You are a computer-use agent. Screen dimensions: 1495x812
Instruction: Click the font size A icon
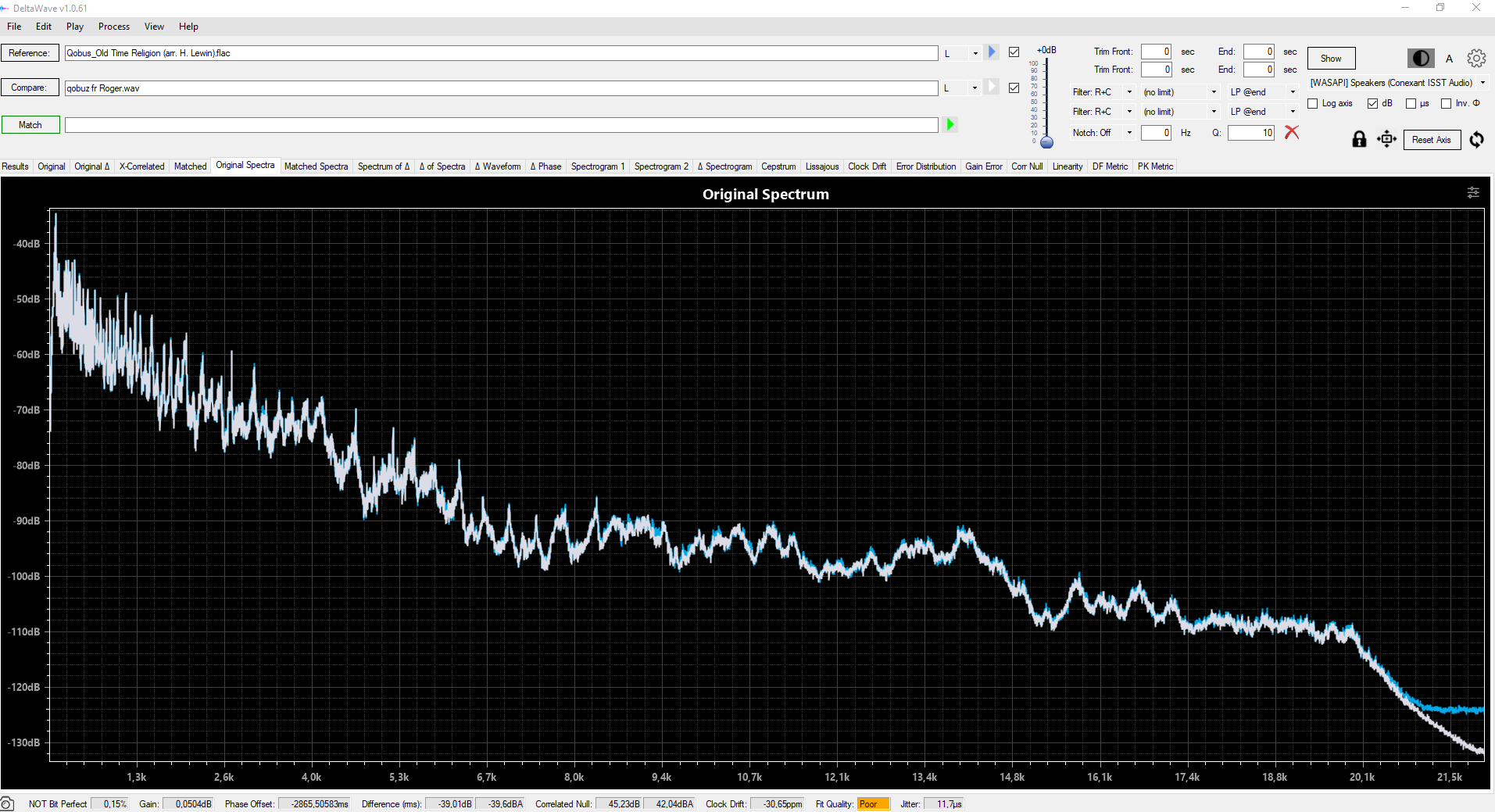tap(1449, 59)
